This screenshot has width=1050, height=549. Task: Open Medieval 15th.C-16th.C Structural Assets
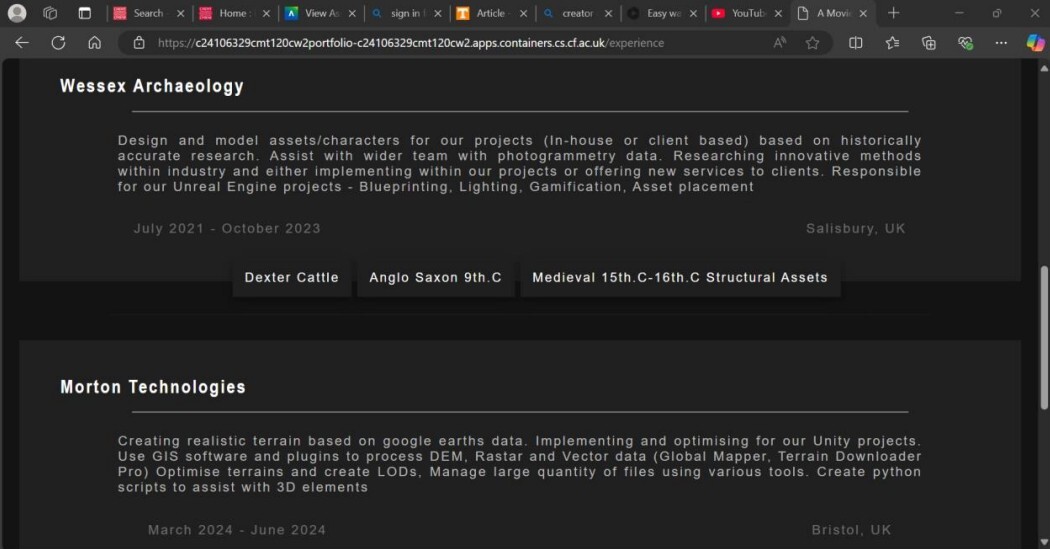(x=680, y=277)
